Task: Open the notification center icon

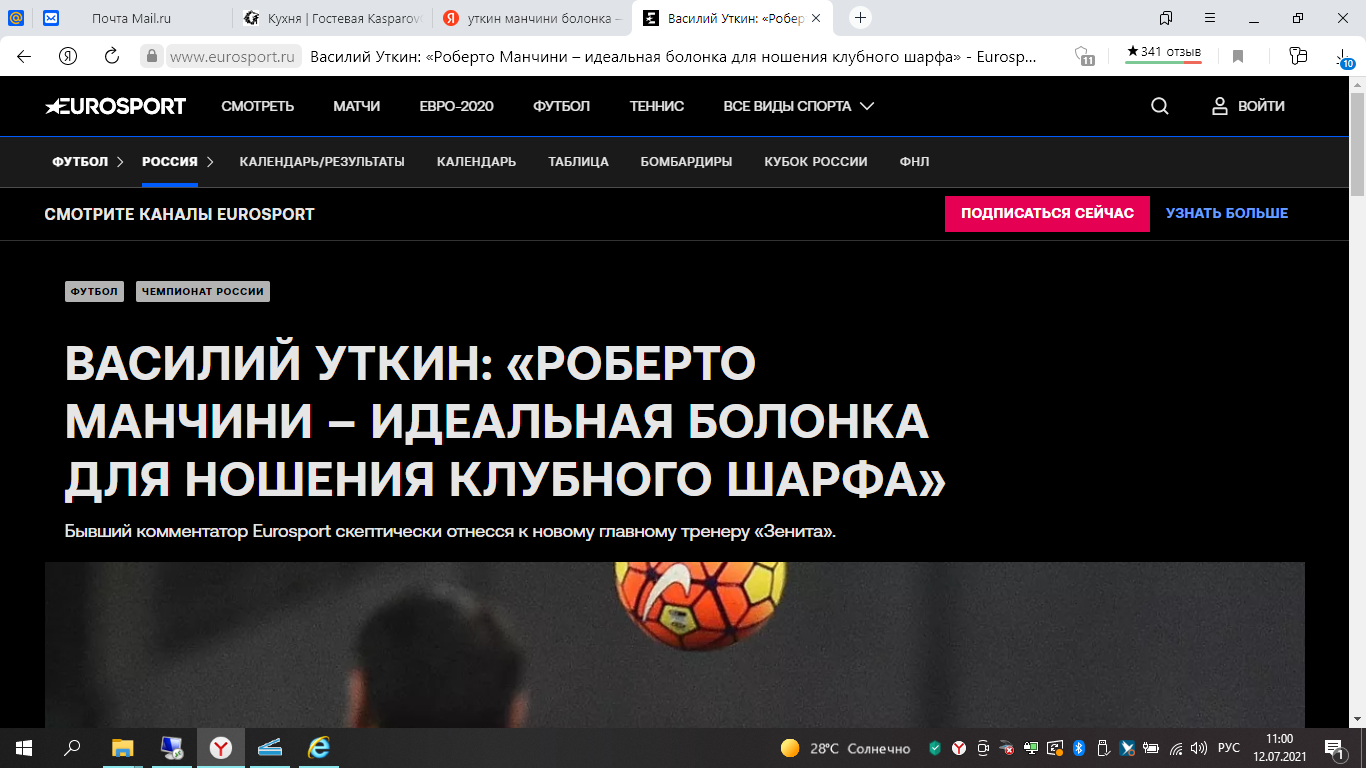Action: pos(1334,748)
